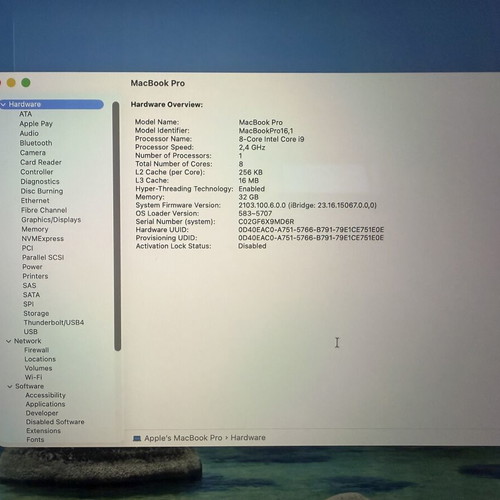Select Controller in the sidebar
The width and height of the screenshot is (500, 500).
(37, 172)
